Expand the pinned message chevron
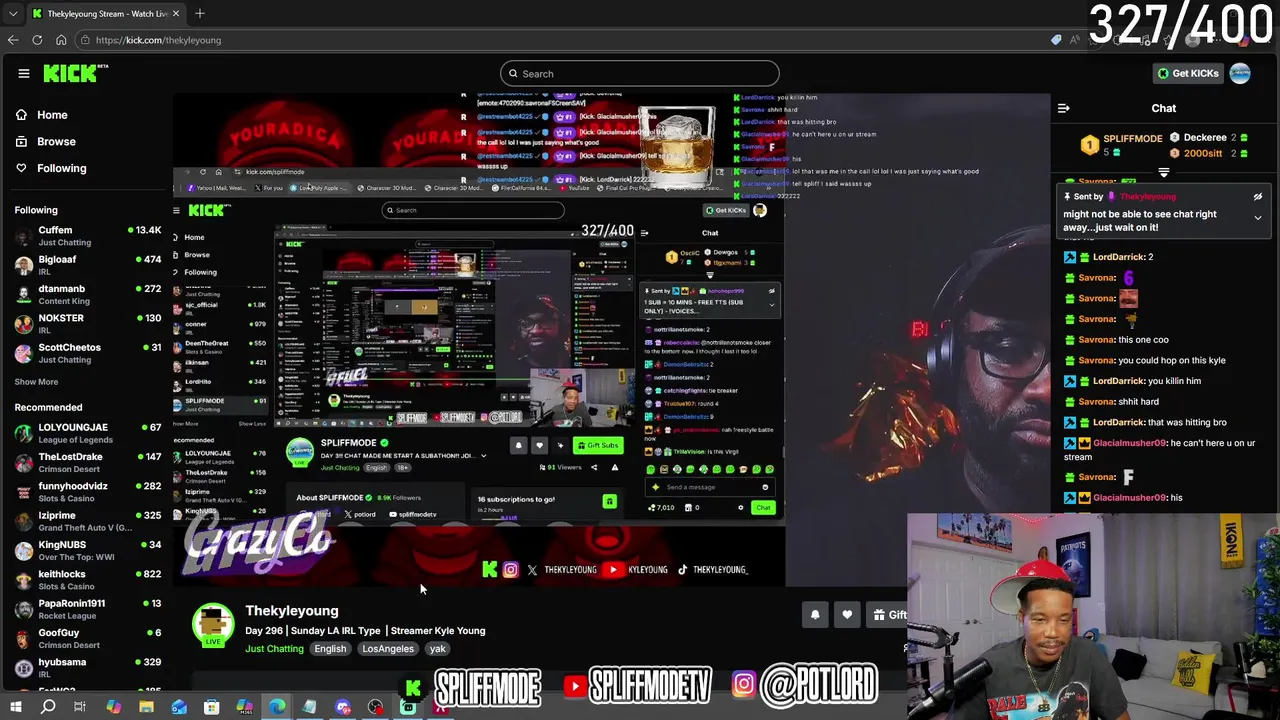This screenshot has width=1280, height=720. [1258, 217]
